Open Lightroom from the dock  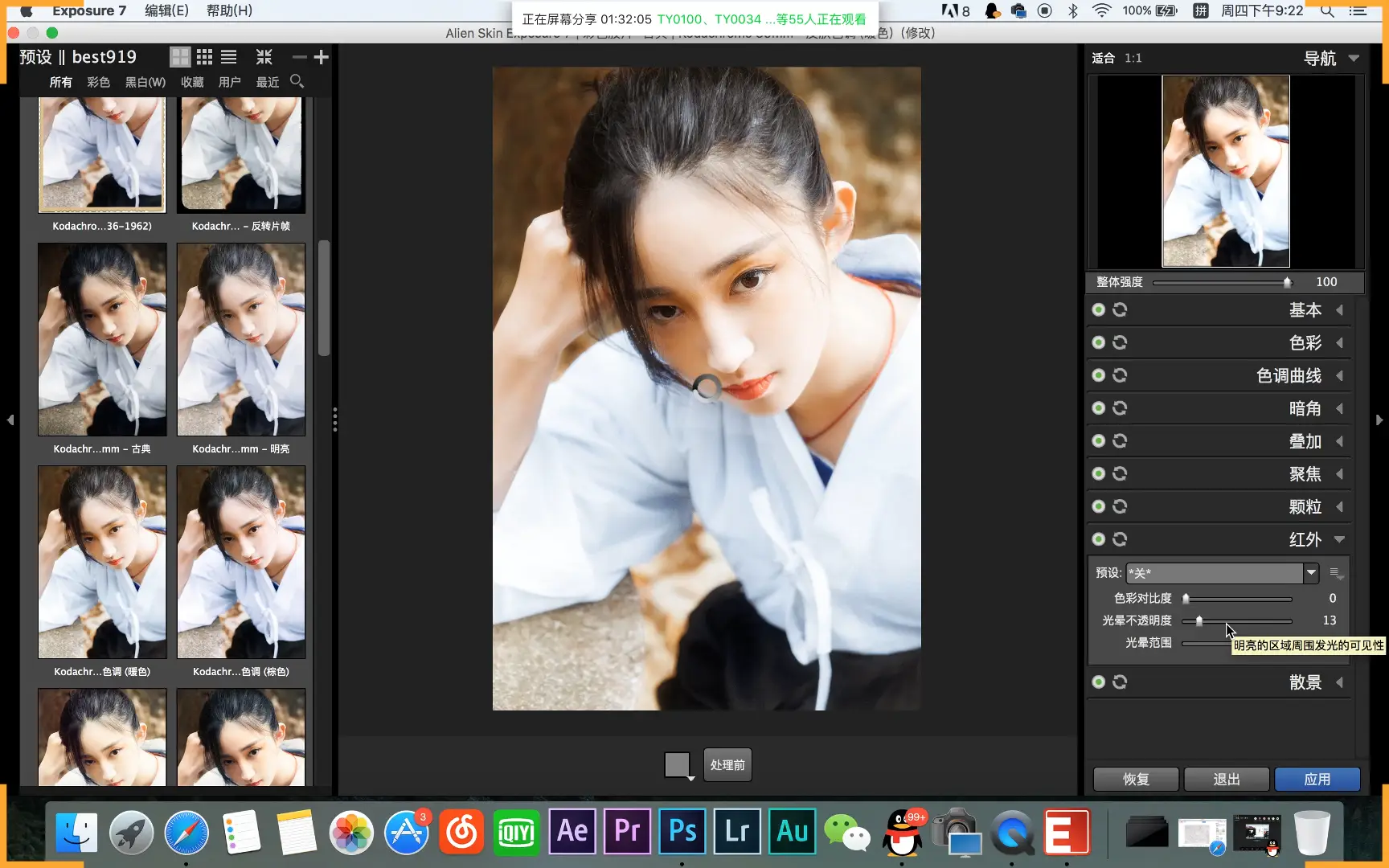click(x=737, y=831)
